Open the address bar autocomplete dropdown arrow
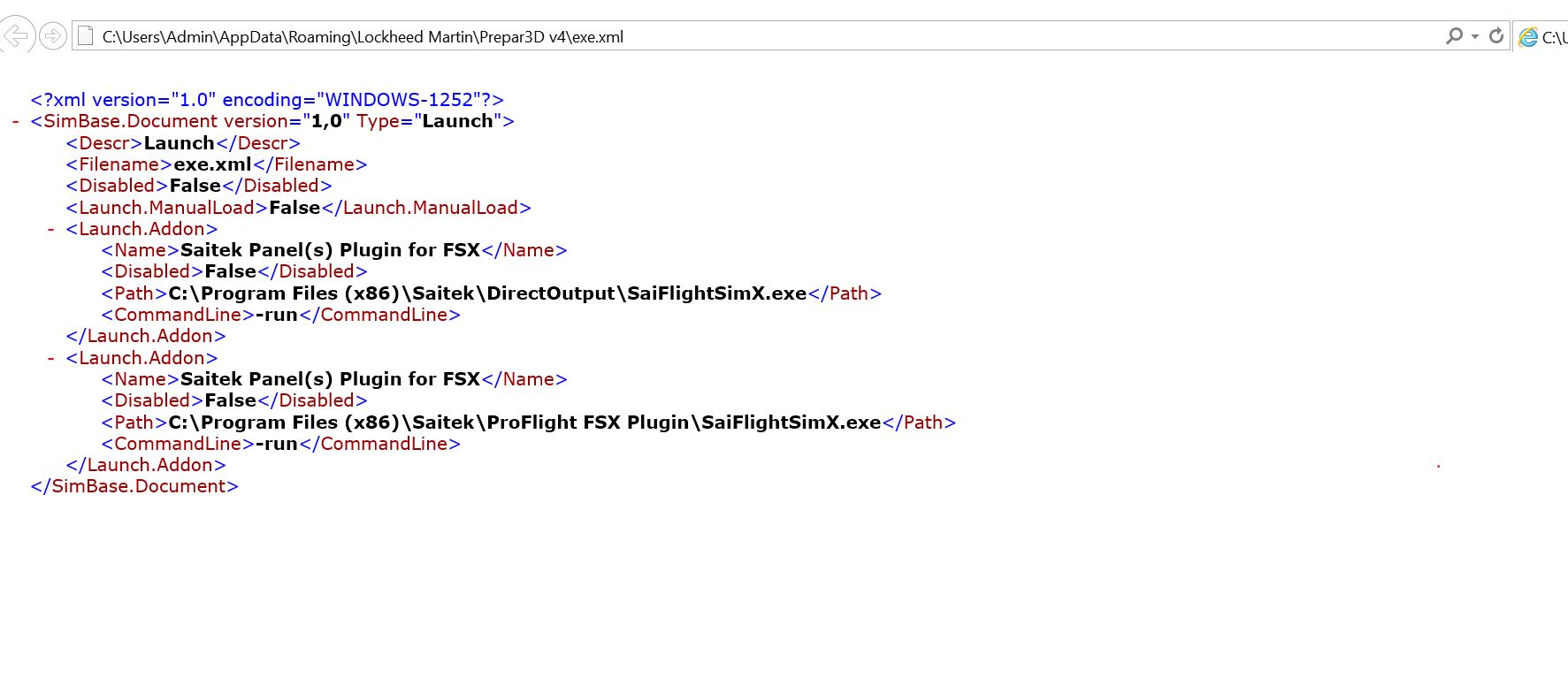The image size is (1568, 693). tap(1474, 36)
